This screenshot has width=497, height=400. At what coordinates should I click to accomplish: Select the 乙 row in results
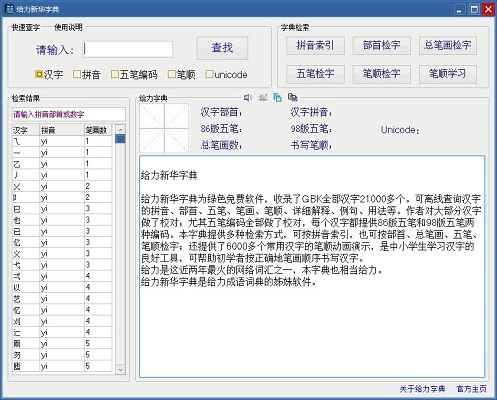[x=62, y=164]
